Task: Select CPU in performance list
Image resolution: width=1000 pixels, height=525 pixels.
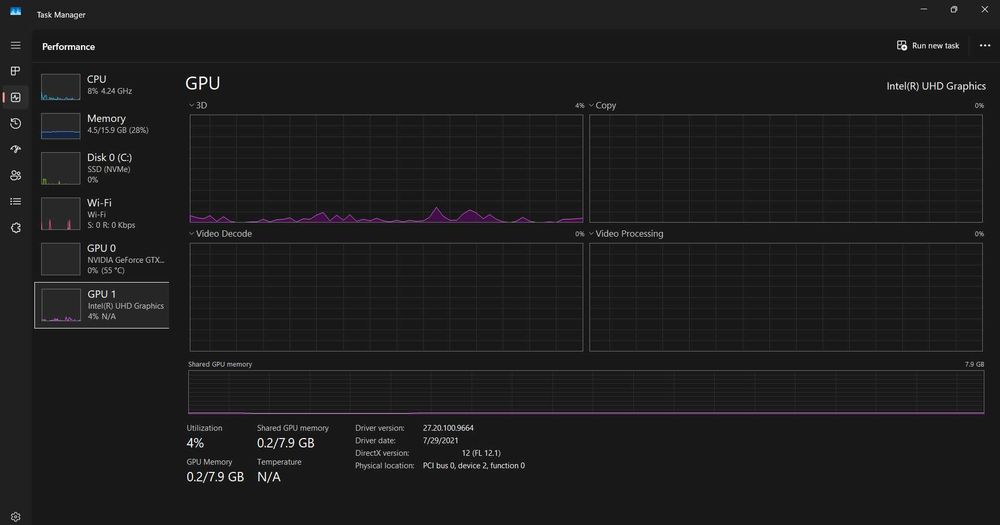Action: [102, 85]
